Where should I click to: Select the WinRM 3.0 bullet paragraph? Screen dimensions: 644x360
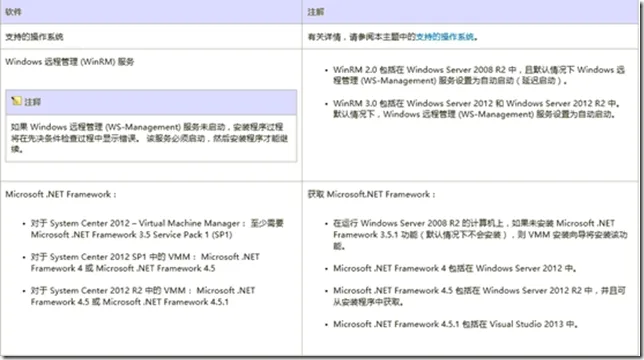(476, 108)
